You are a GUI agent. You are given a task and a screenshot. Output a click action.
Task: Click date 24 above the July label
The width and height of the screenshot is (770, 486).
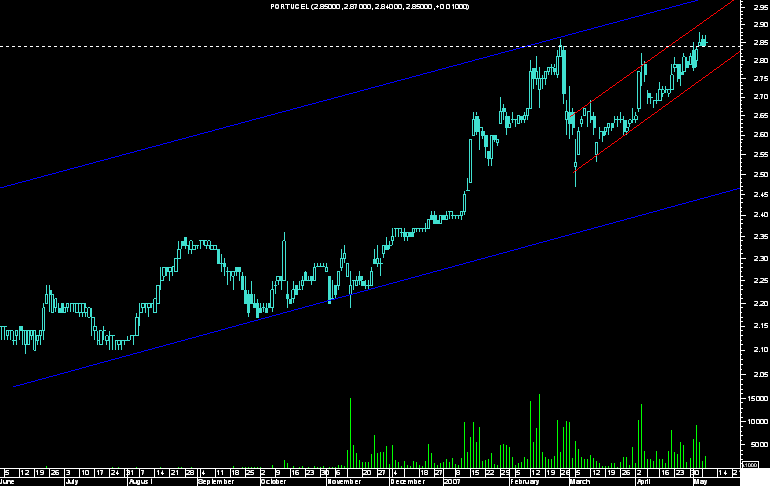click(x=115, y=473)
